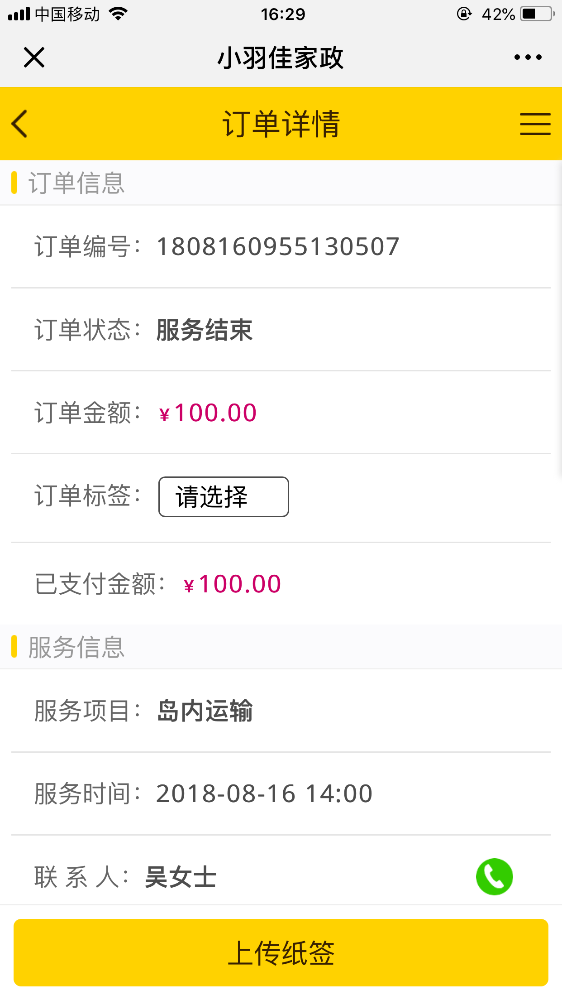Image resolution: width=562 pixels, height=1000 pixels.
Task: Tap the green phone call icon
Action: point(494,876)
